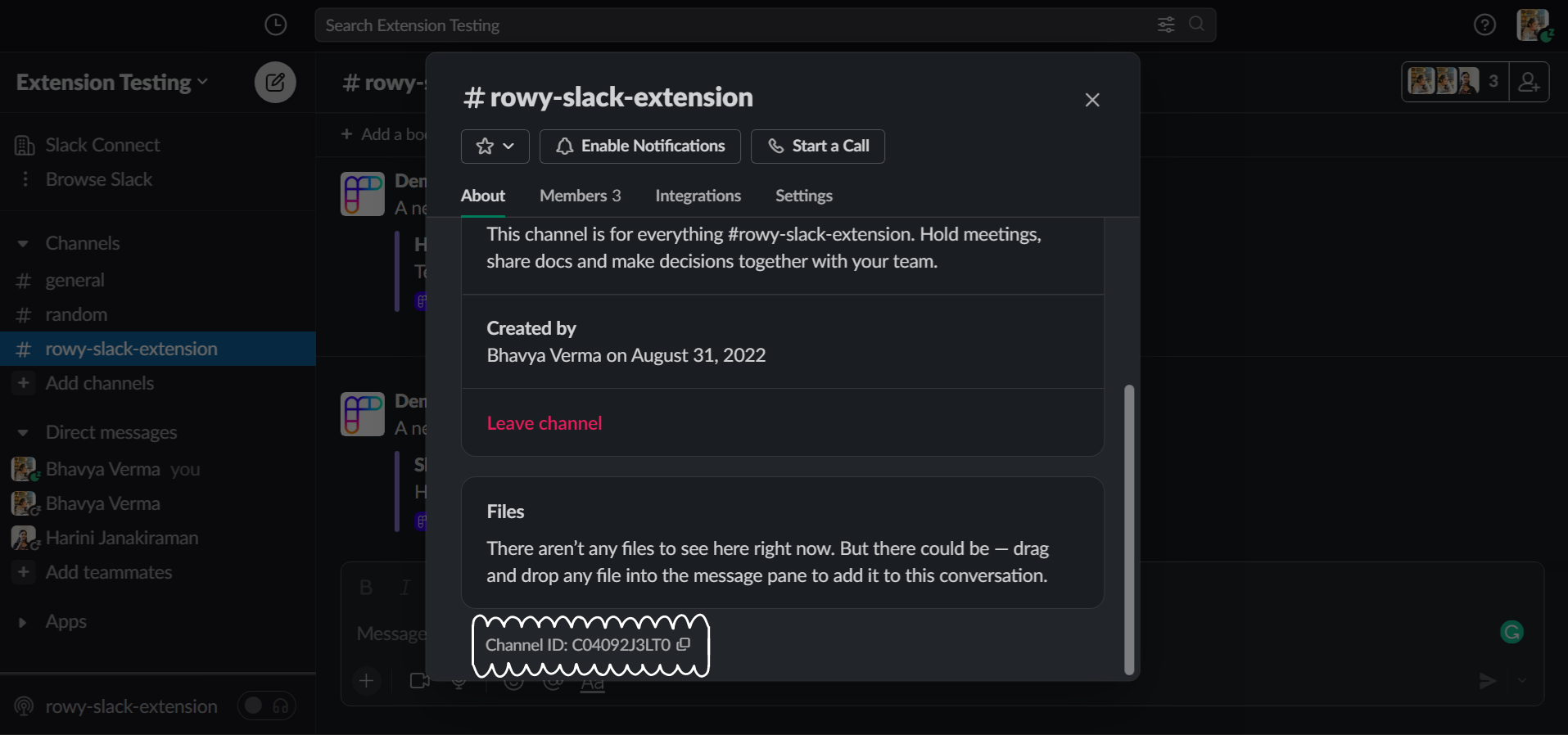Copy the channel ID with the copy icon
The height and width of the screenshot is (735, 1568).
[x=684, y=644]
